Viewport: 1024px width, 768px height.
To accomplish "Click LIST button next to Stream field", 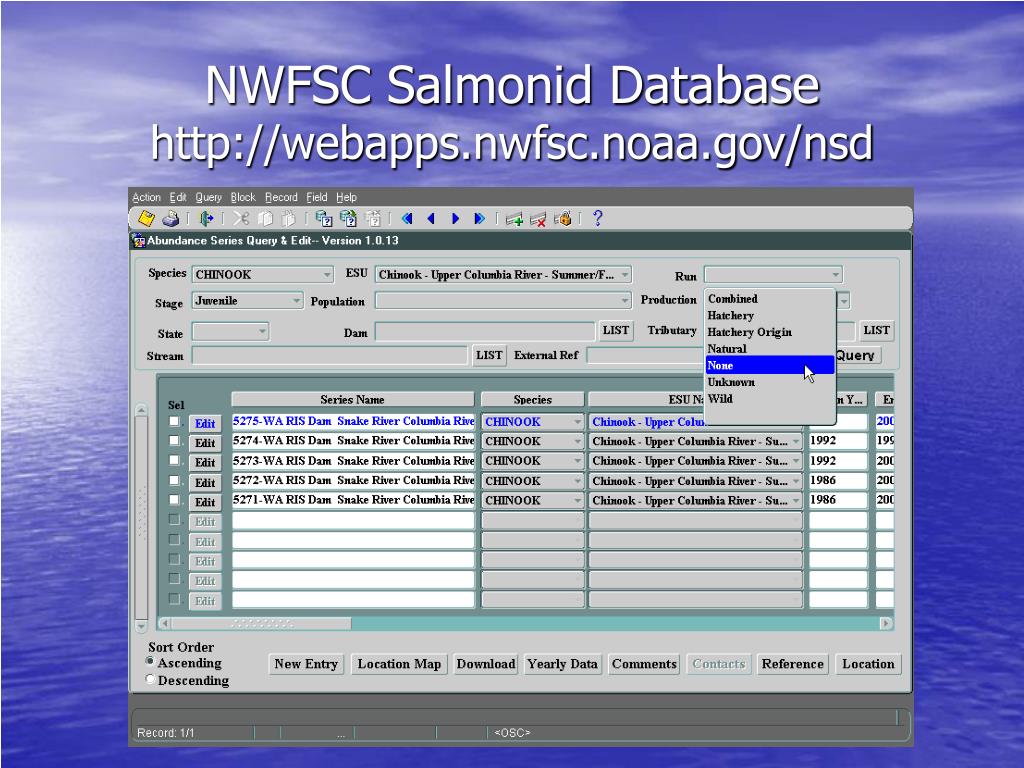I will 489,355.
